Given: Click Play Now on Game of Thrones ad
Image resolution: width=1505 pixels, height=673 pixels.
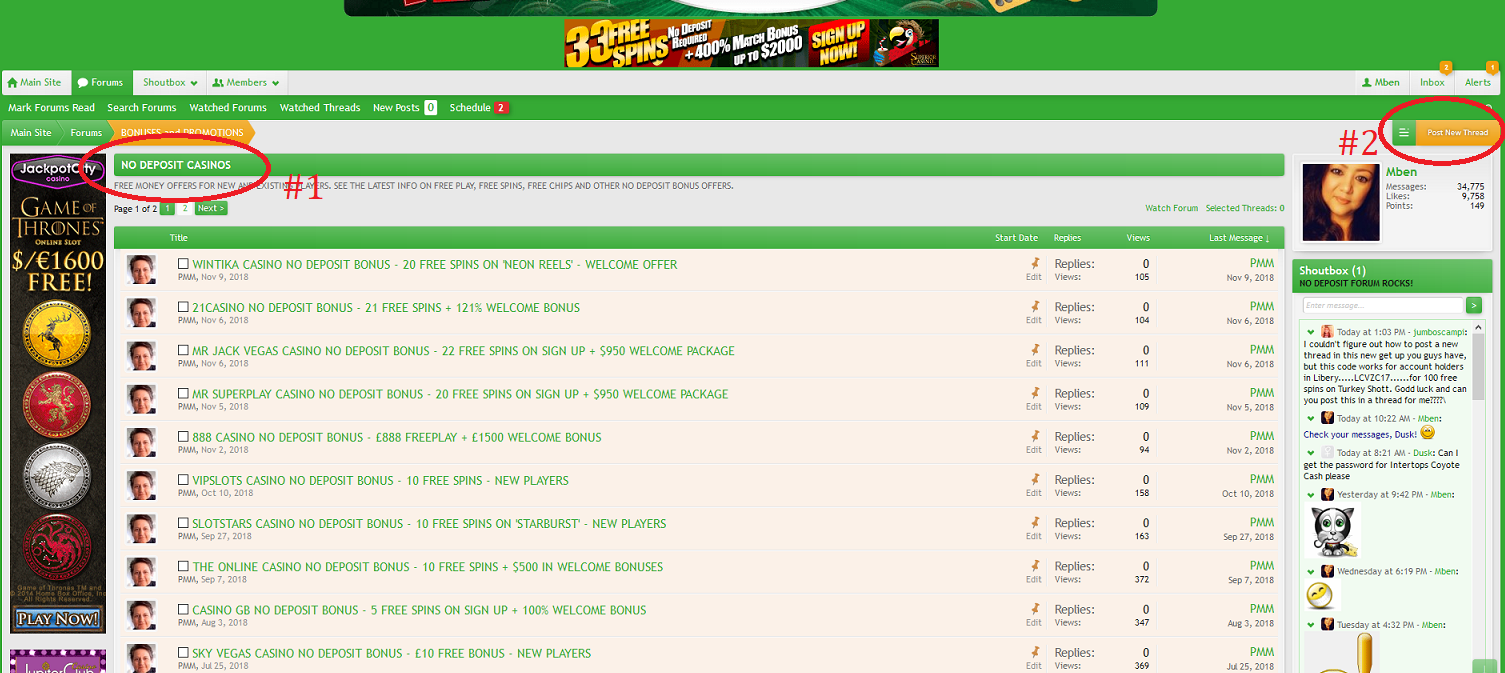Looking at the screenshot, I should point(58,619).
